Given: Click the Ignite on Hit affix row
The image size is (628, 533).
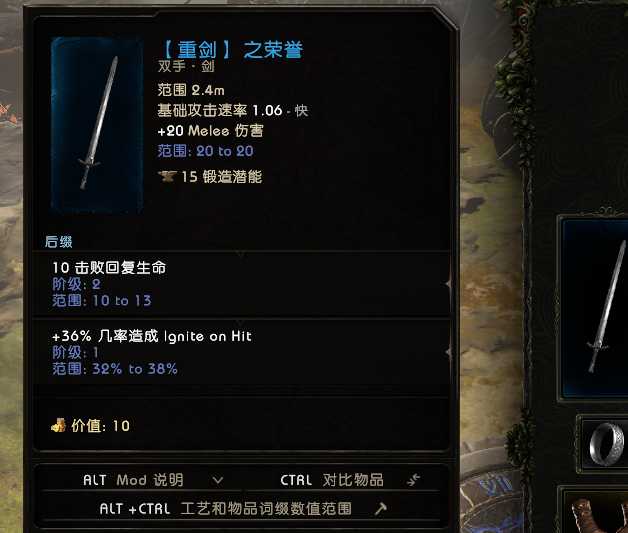Looking at the screenshot, I should click(x=241, y=352).
